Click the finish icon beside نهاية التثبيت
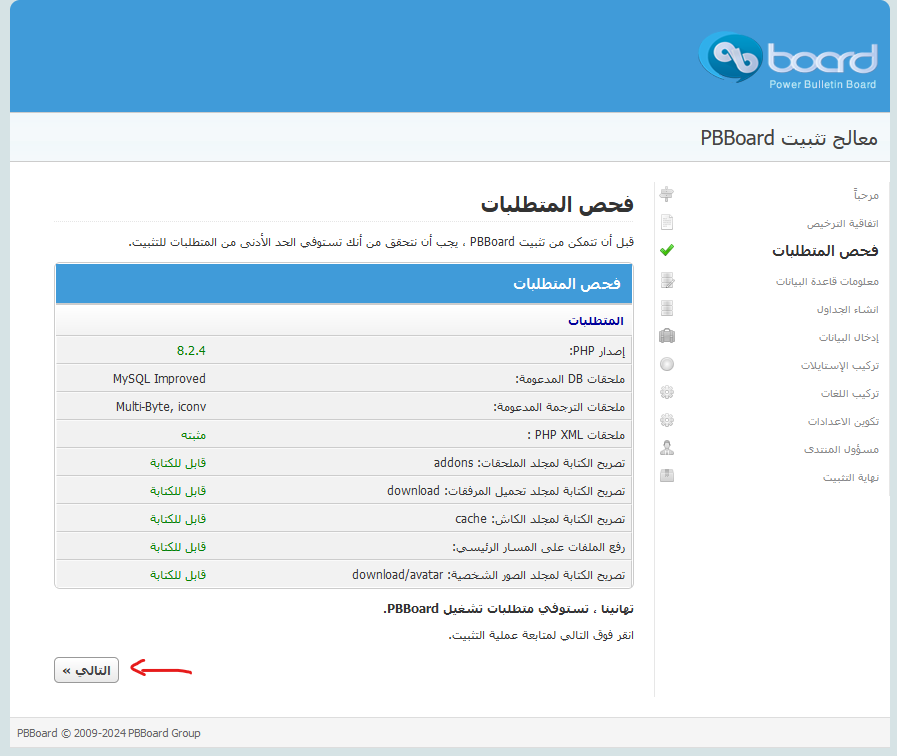The width and height of the screenshot is (897, 756). pyautogui.click(x=666, y=476)
